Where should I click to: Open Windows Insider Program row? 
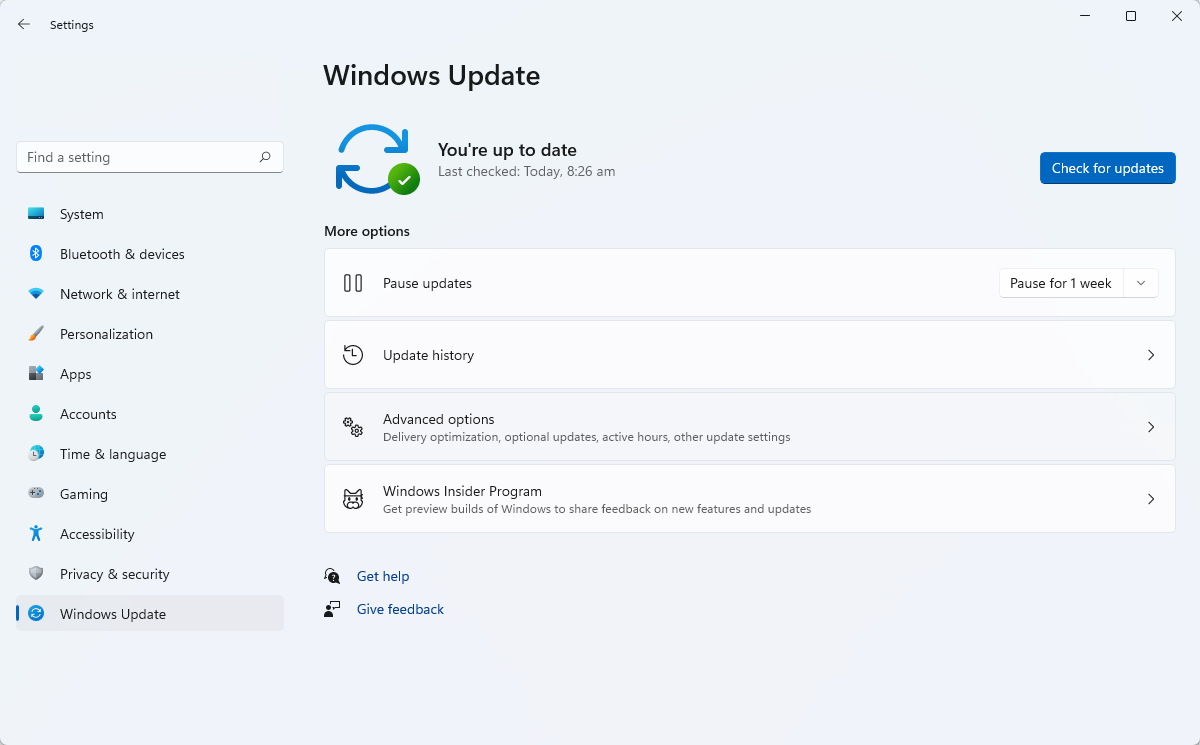coord(750,499)
